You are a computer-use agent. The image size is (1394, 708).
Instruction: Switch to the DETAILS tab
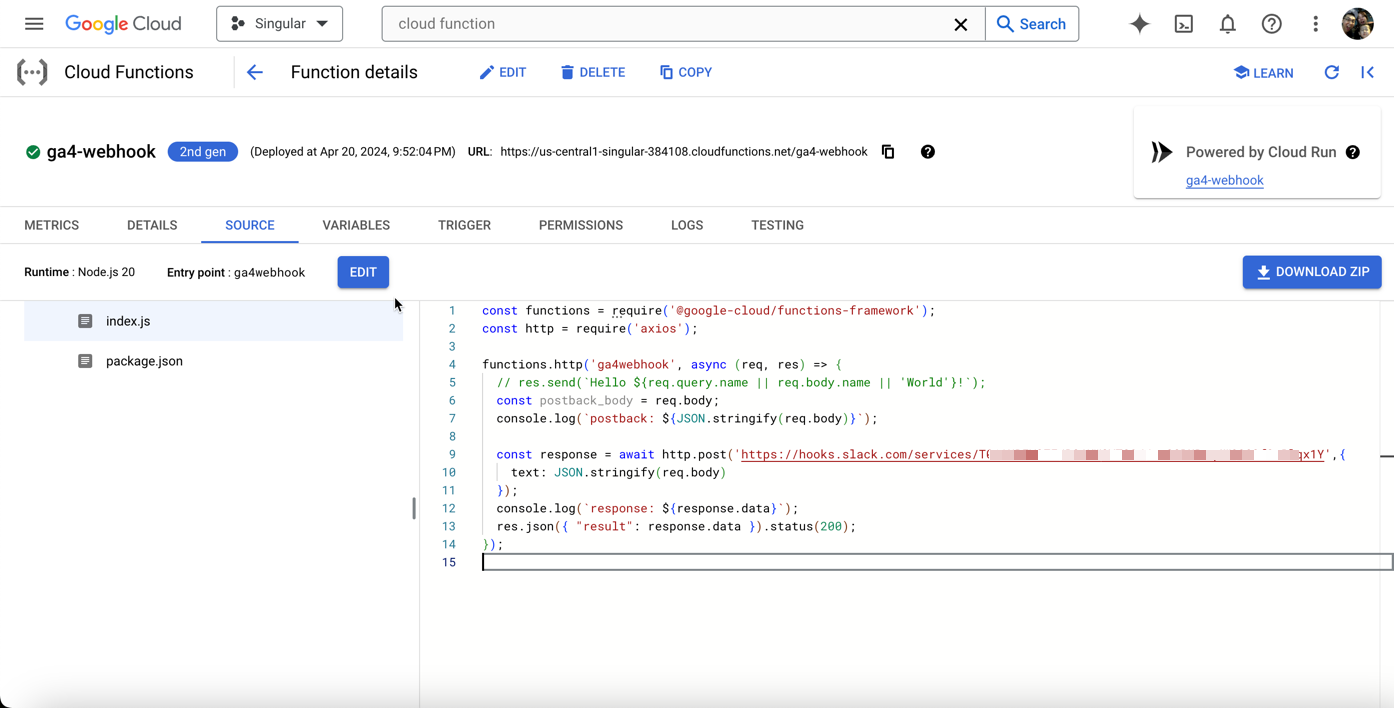152,225
